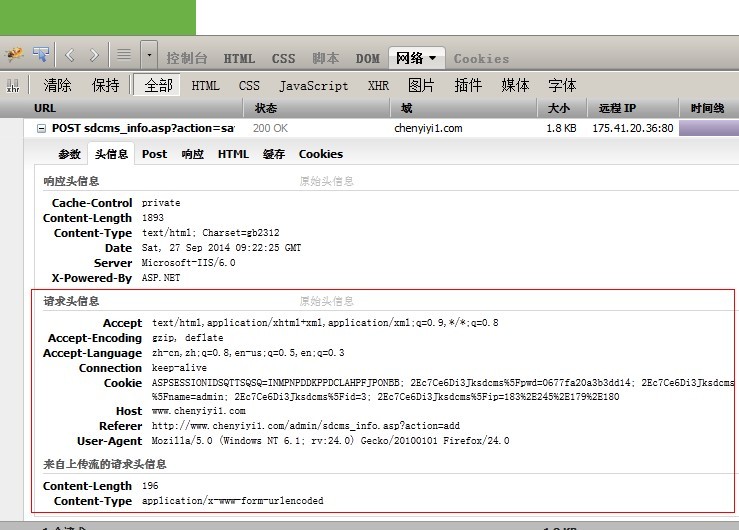Click the back arrow icon
The height and width of the screenshot is (530, 739).
pos(70,55)
